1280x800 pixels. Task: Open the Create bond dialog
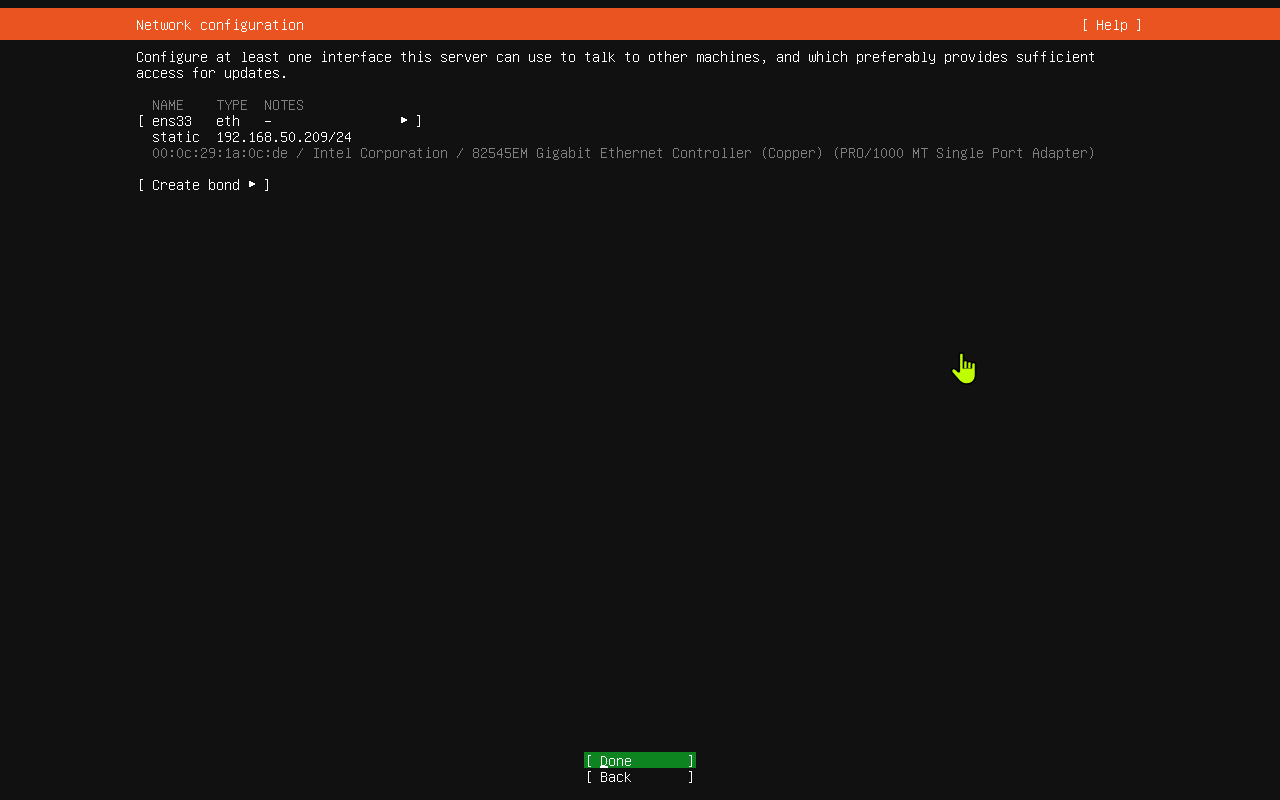pos(204,185)
